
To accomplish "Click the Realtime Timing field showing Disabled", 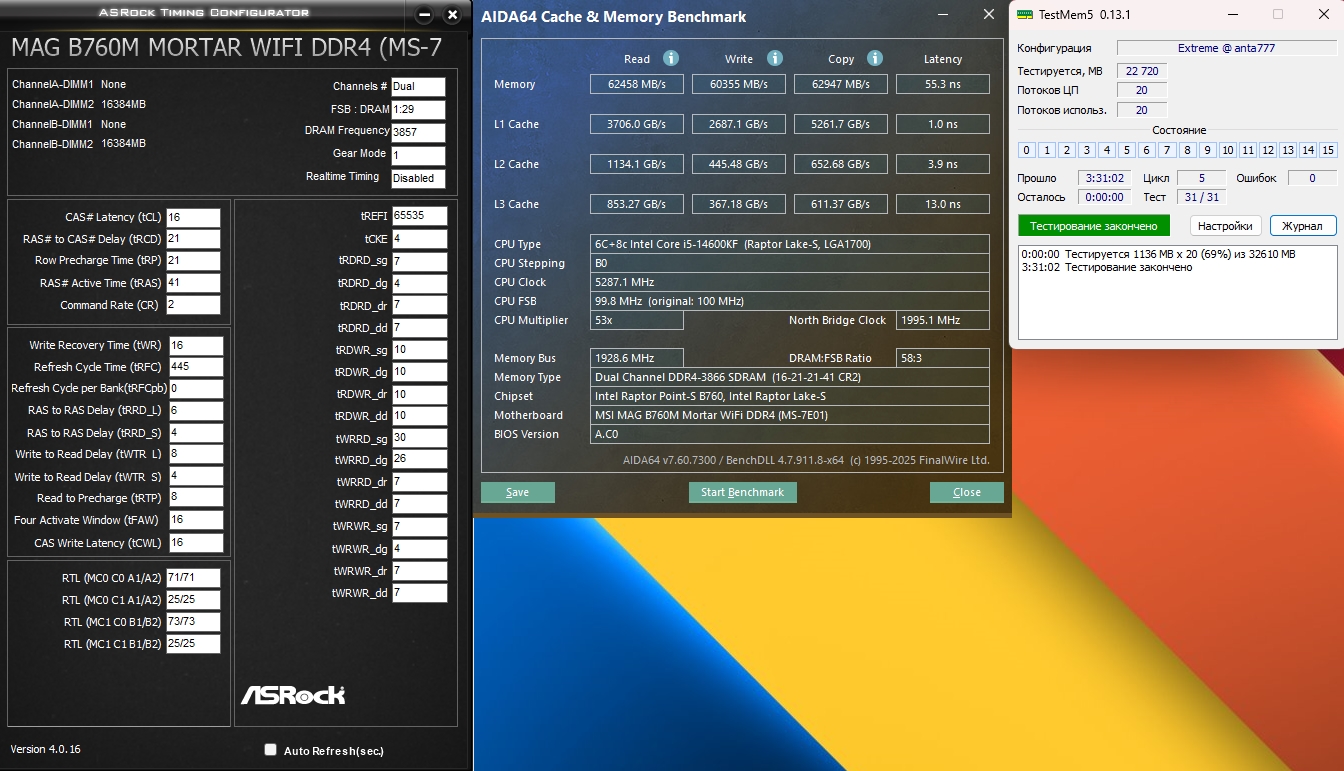I will (x=418, y=178).
